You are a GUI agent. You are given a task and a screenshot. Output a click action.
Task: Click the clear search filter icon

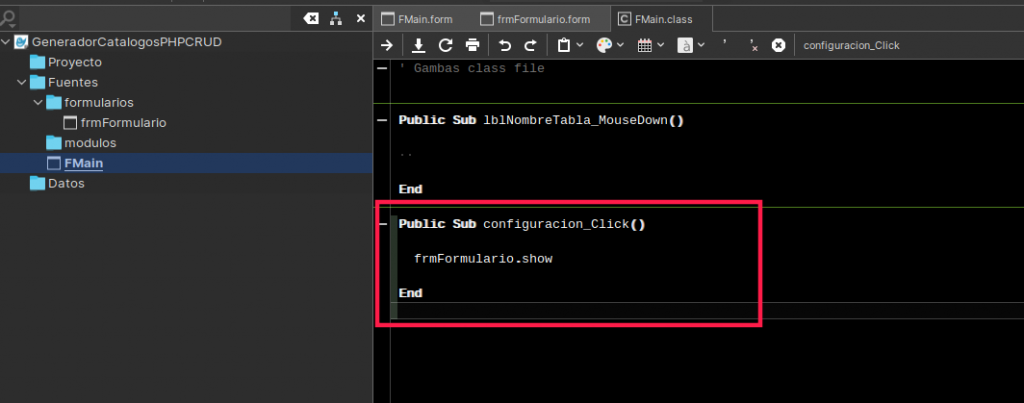311,18
